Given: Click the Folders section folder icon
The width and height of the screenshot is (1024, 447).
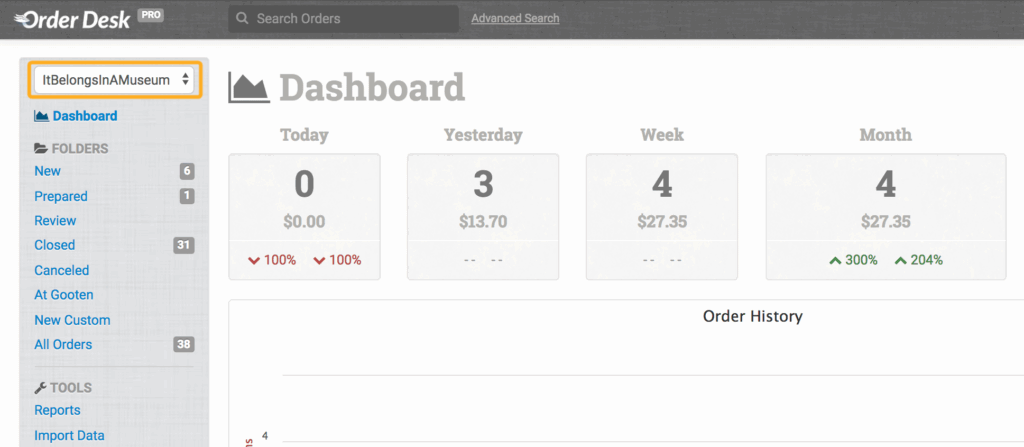Looking at the screenshot, I should point(41,149).
